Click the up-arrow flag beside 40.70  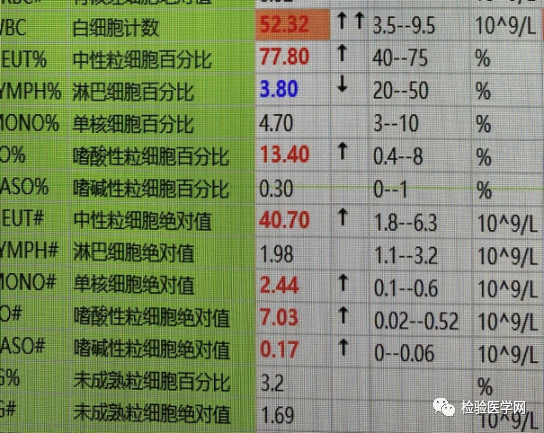[x=343, y=217]
